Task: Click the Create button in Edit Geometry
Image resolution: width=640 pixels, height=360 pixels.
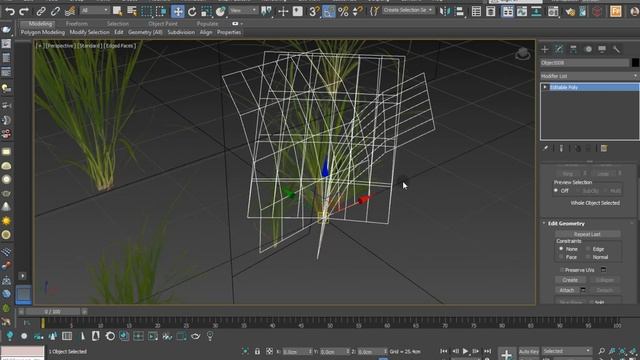Action: [x=570, y=280]
